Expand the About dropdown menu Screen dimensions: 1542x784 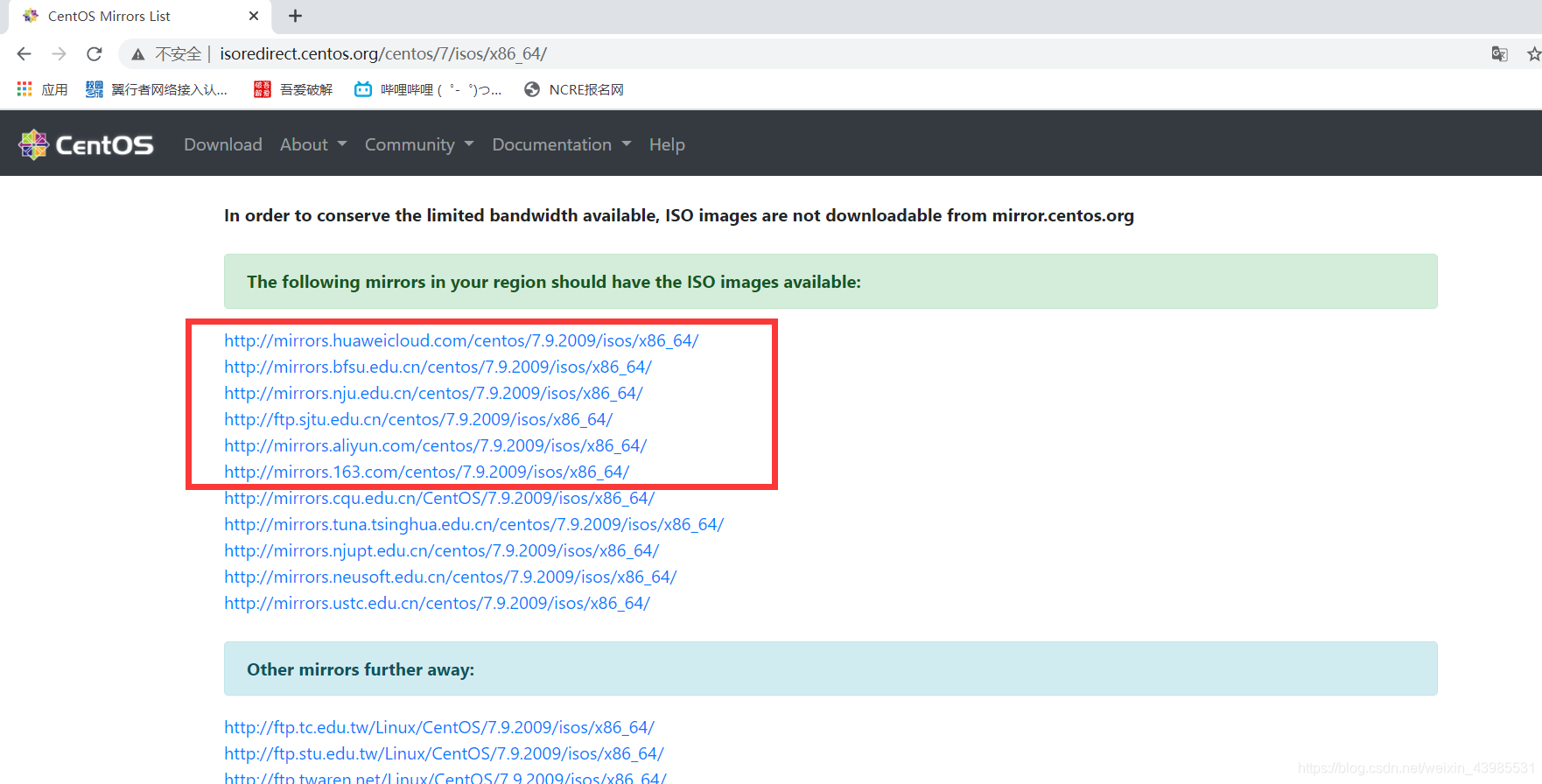[x=313, y=144]
